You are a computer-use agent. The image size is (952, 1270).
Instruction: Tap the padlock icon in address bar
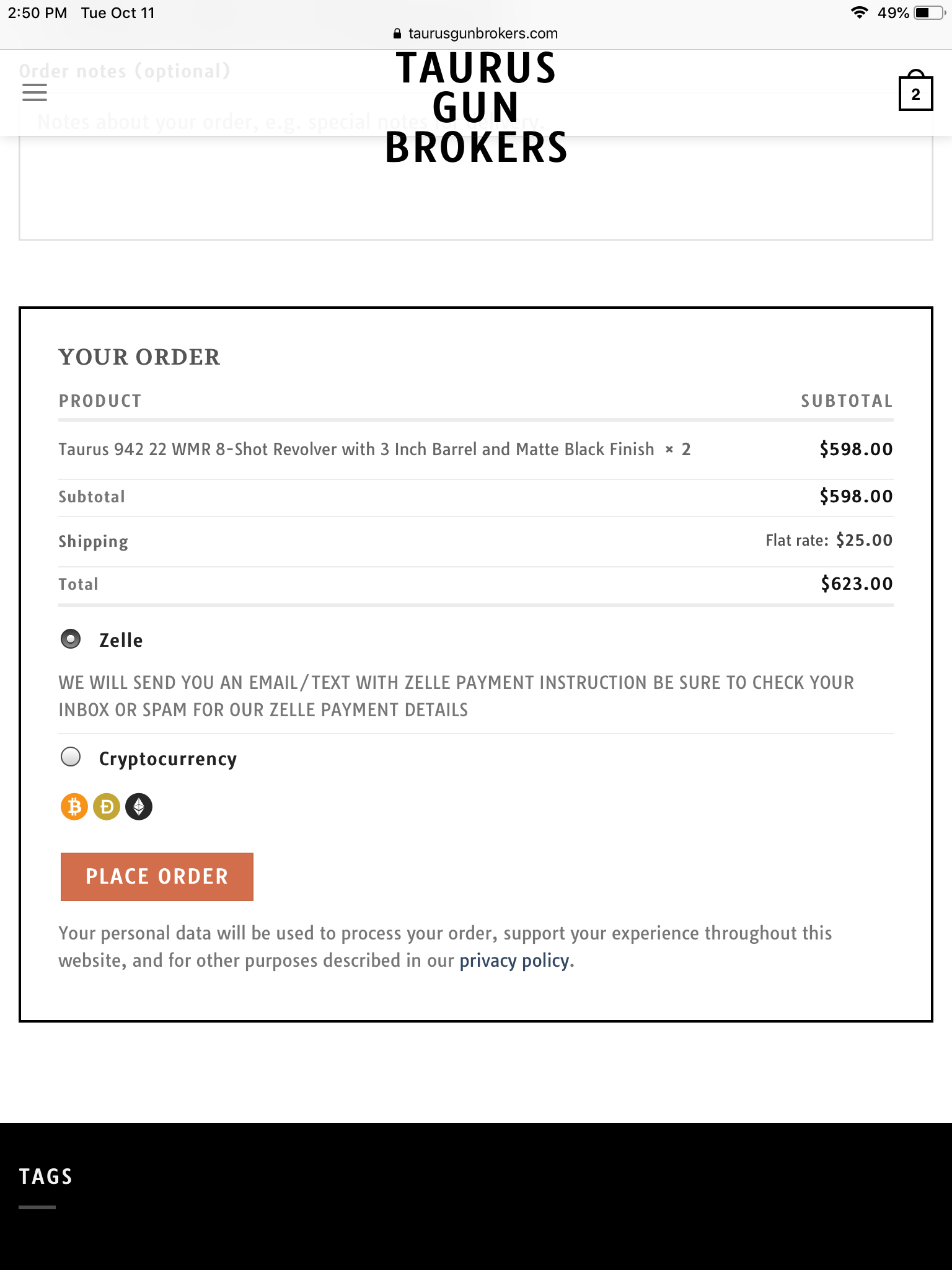397,33
